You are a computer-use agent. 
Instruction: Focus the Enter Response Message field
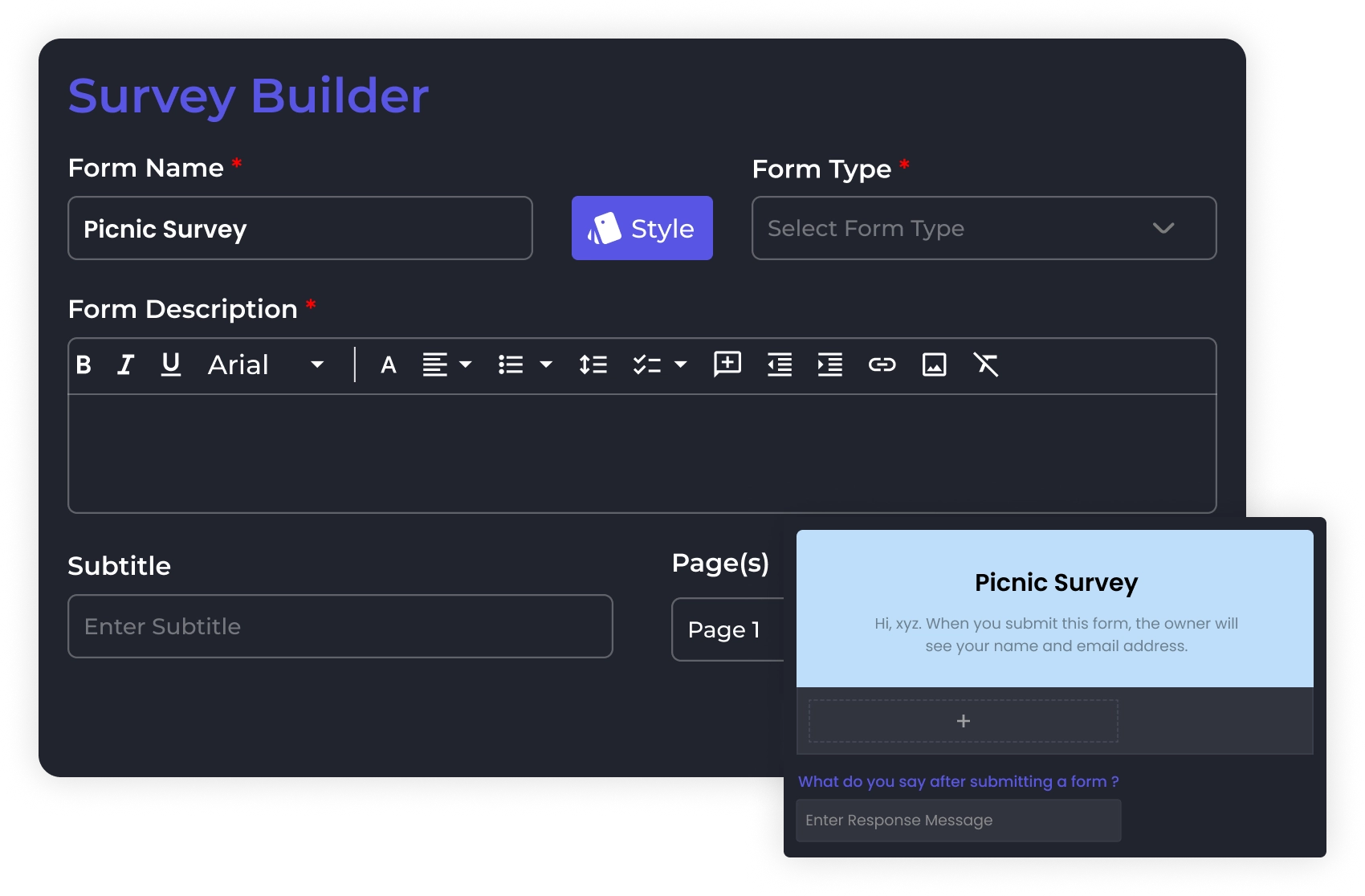click(x=958, y=821)
